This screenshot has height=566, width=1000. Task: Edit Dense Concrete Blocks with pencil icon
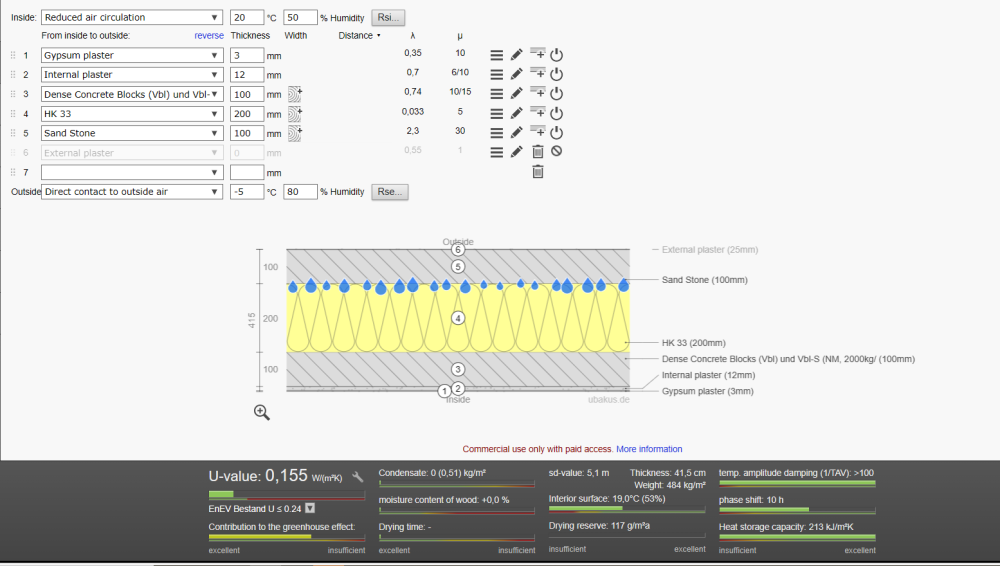click(517, 94)
